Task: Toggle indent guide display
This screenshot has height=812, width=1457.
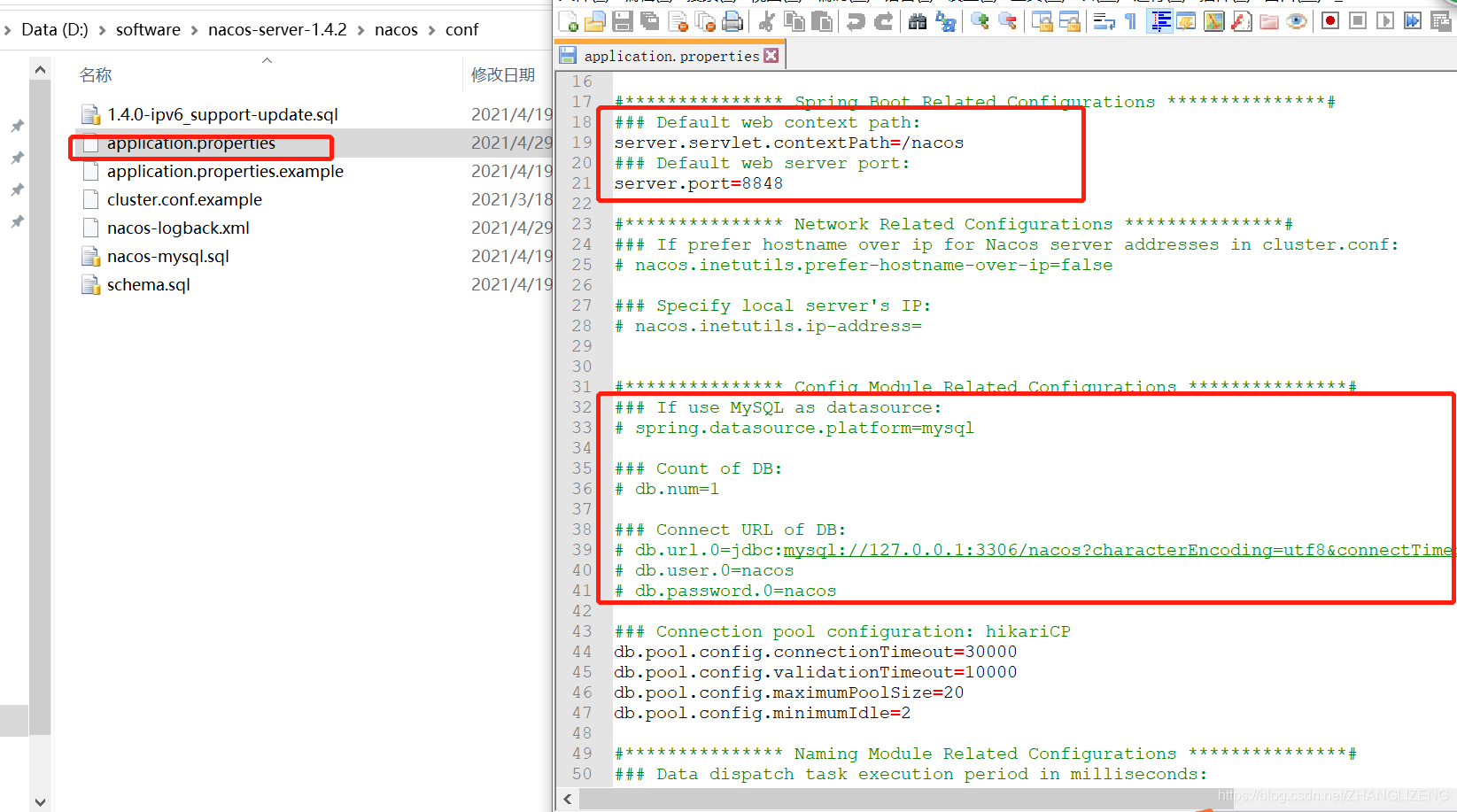Action: tap(1159, 21)
